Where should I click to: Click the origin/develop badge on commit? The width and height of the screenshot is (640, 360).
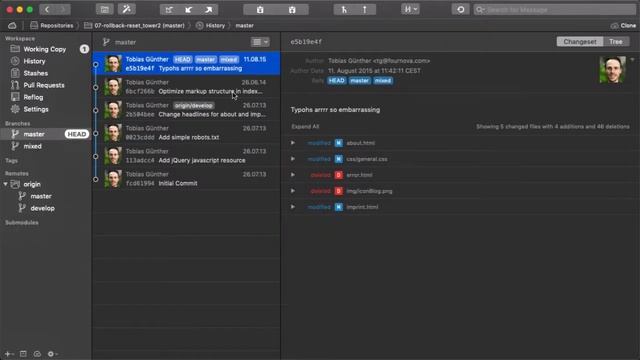pyautogui.click(x=193, y=105)
